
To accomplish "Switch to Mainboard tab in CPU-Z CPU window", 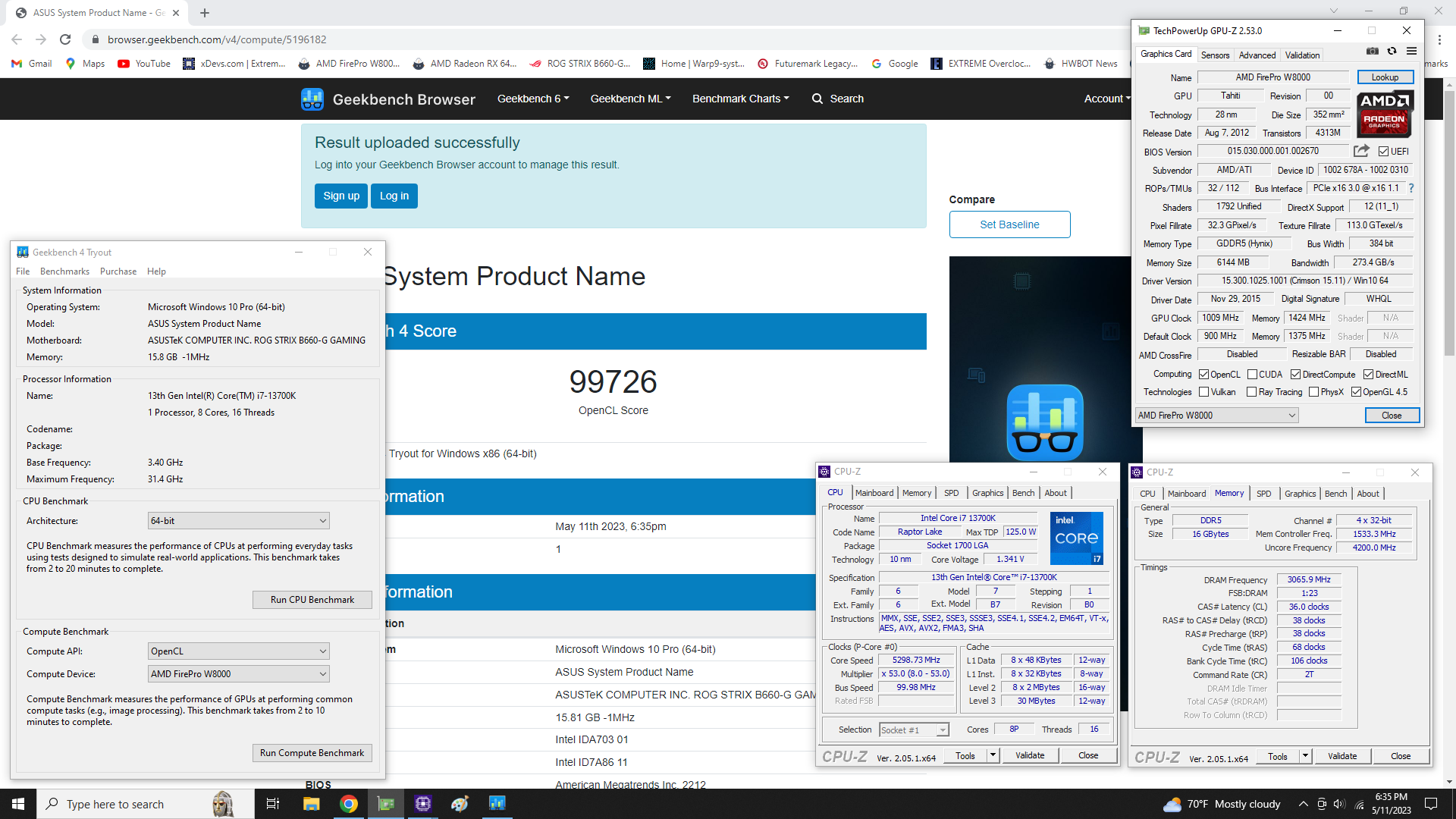I will click(874, 493).
